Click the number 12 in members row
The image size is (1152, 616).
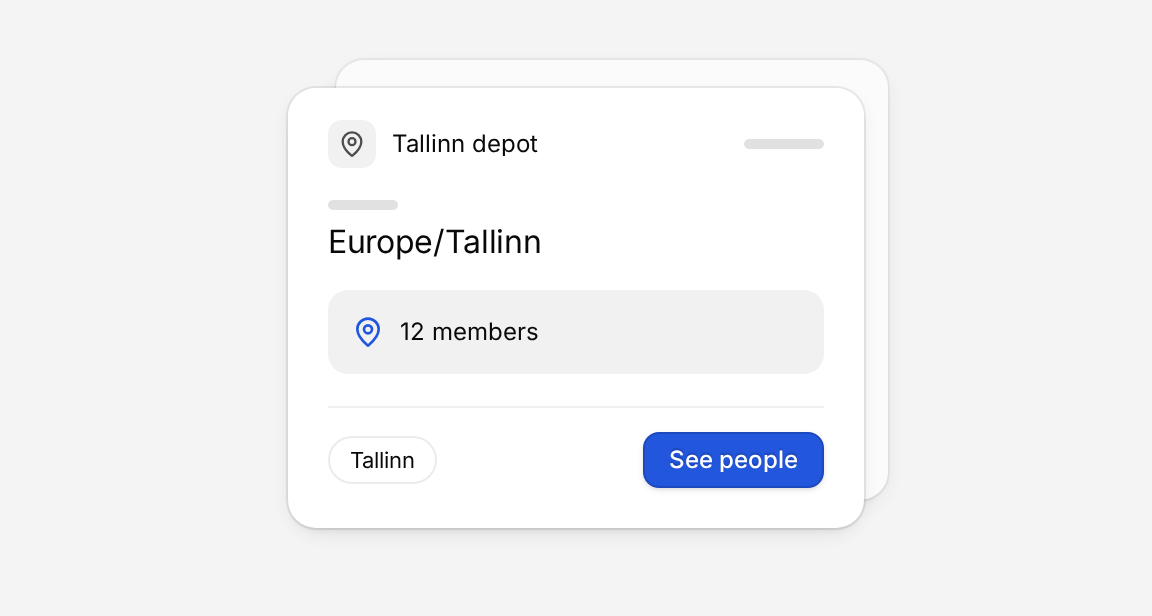tap(411, 332)
